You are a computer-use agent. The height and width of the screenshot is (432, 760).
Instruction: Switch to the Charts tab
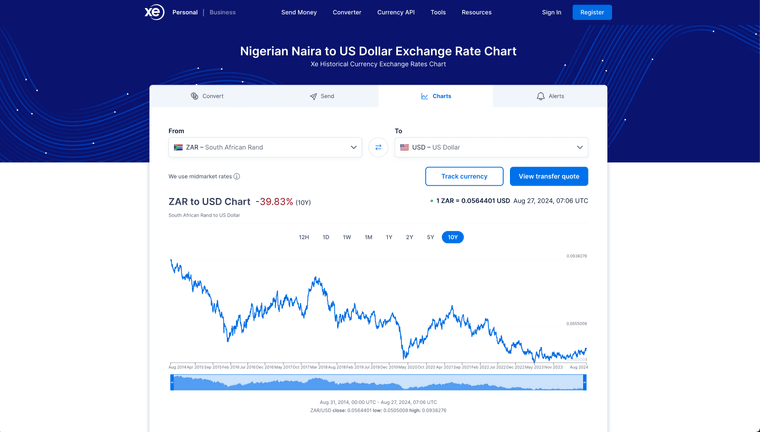[436, 96]
